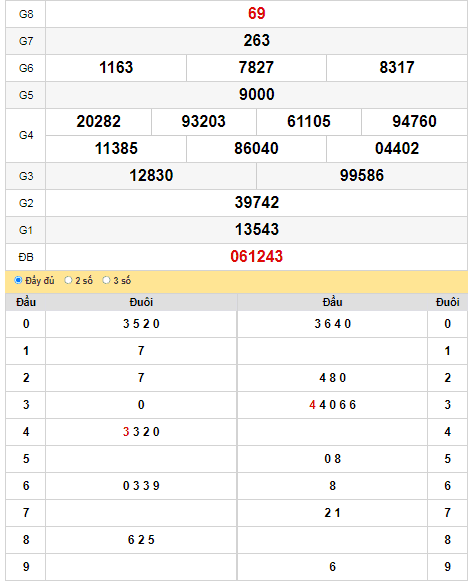Click the ĐB row label
Image resolution: width=473 pixels, height=584 pixels.
(26, 257)
